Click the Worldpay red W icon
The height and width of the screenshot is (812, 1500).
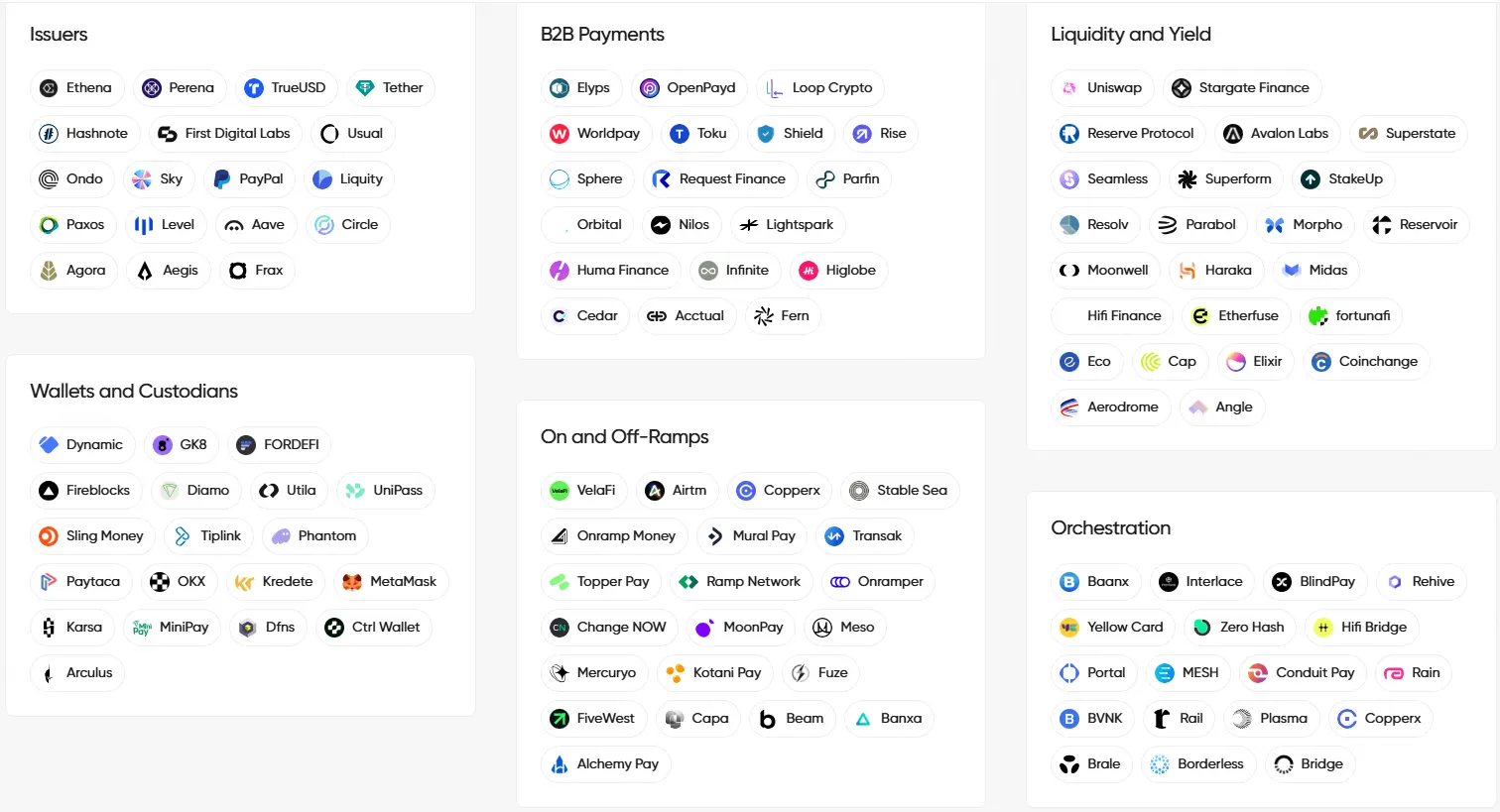pyautogui.click(x=560, y=134)
